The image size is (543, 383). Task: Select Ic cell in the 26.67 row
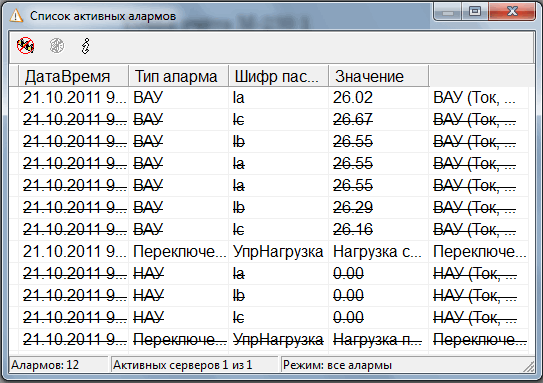tap(278, 120)
